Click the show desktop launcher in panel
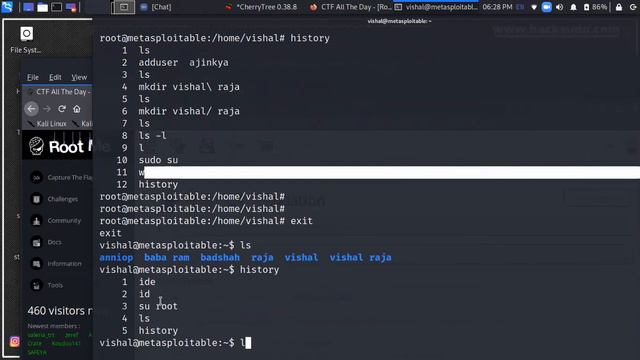 (x=28, y=7)
